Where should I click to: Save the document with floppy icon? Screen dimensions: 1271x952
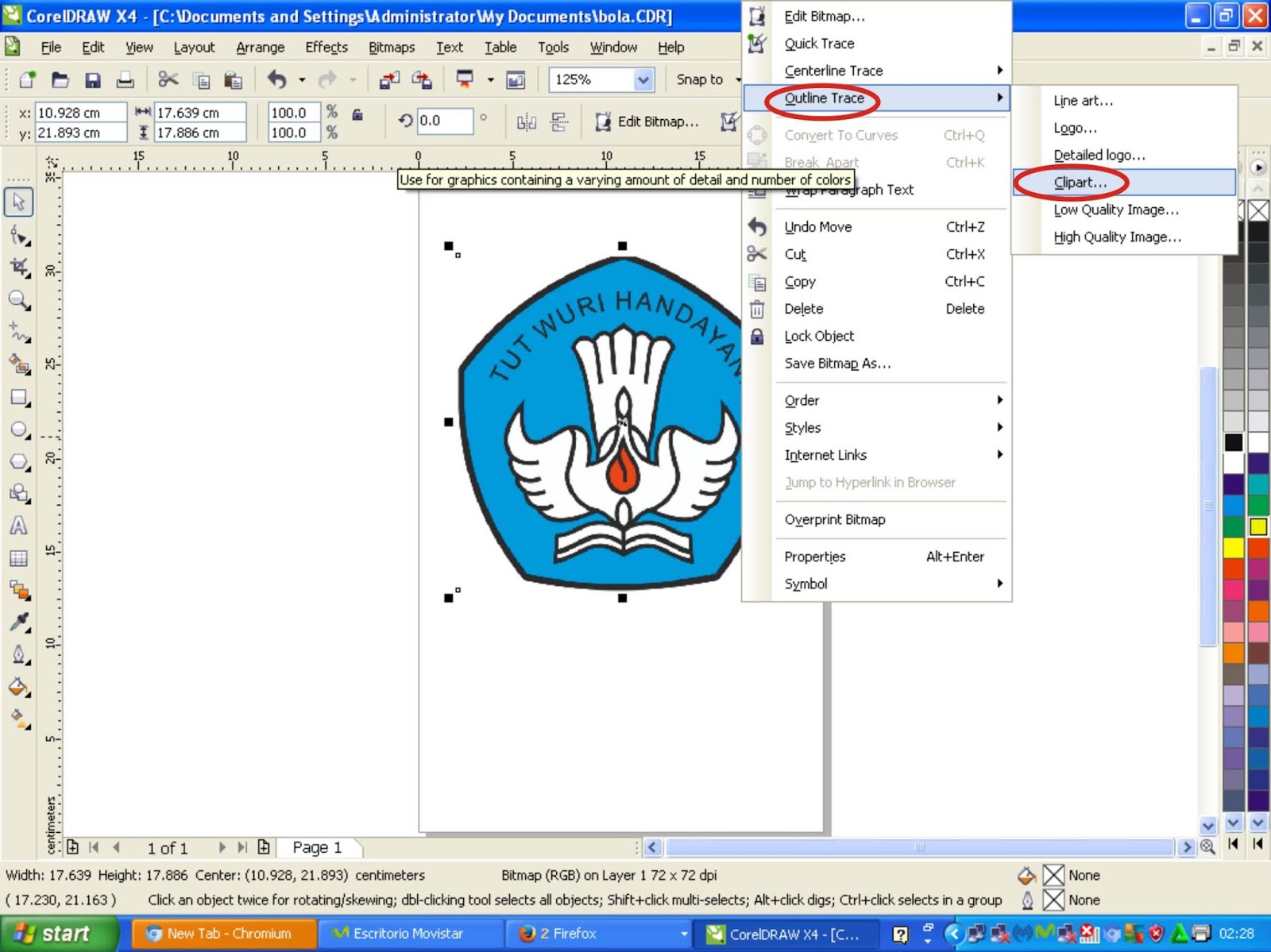(93, 79)
